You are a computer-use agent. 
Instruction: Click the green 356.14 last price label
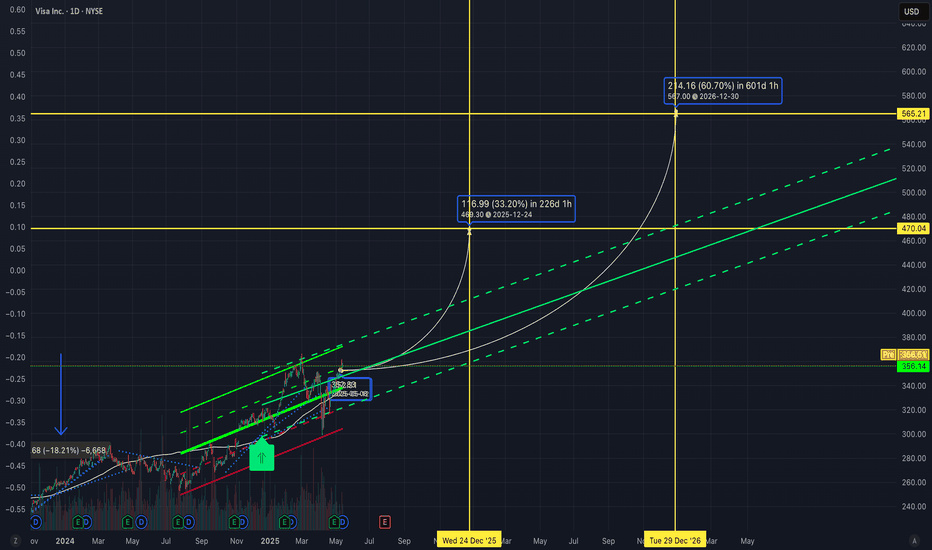tap(913, 366)
